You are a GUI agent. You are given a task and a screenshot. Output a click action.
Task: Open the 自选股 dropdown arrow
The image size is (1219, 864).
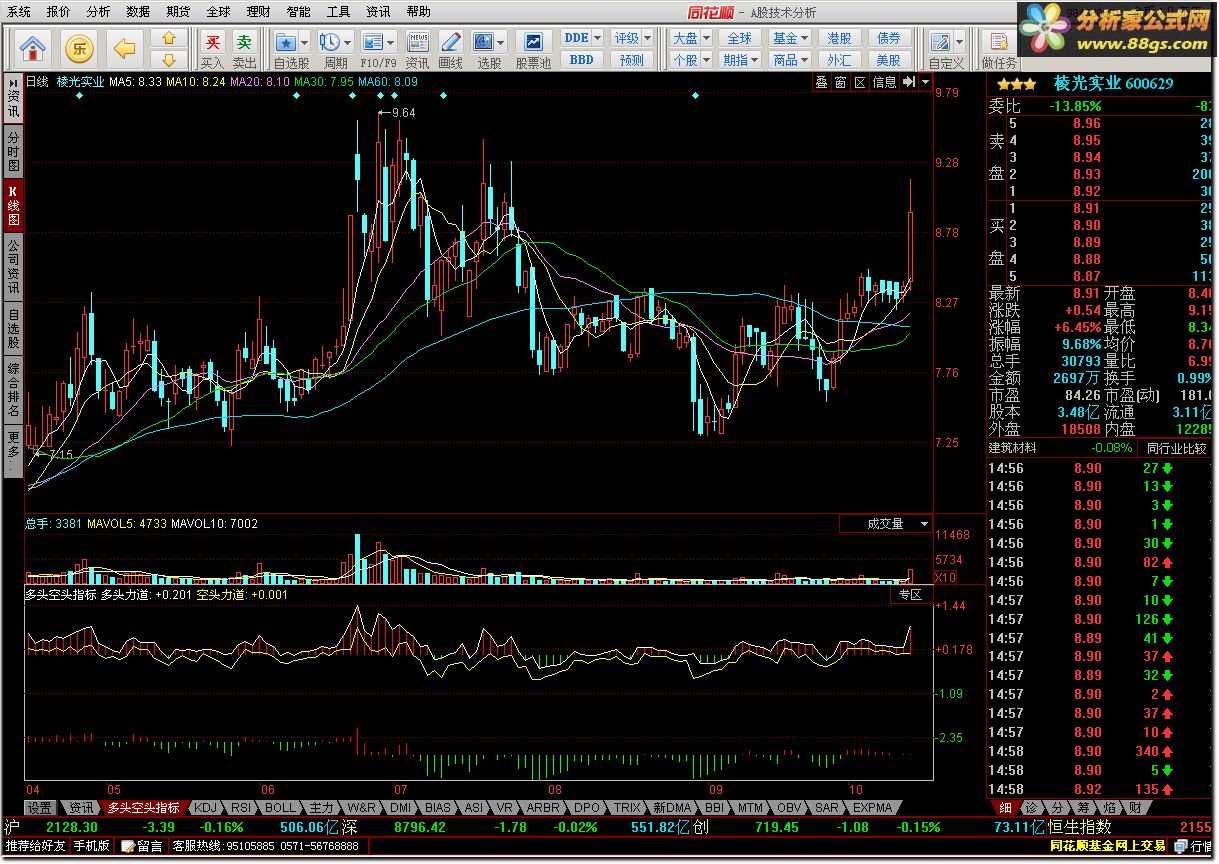[x=305, y=42]
